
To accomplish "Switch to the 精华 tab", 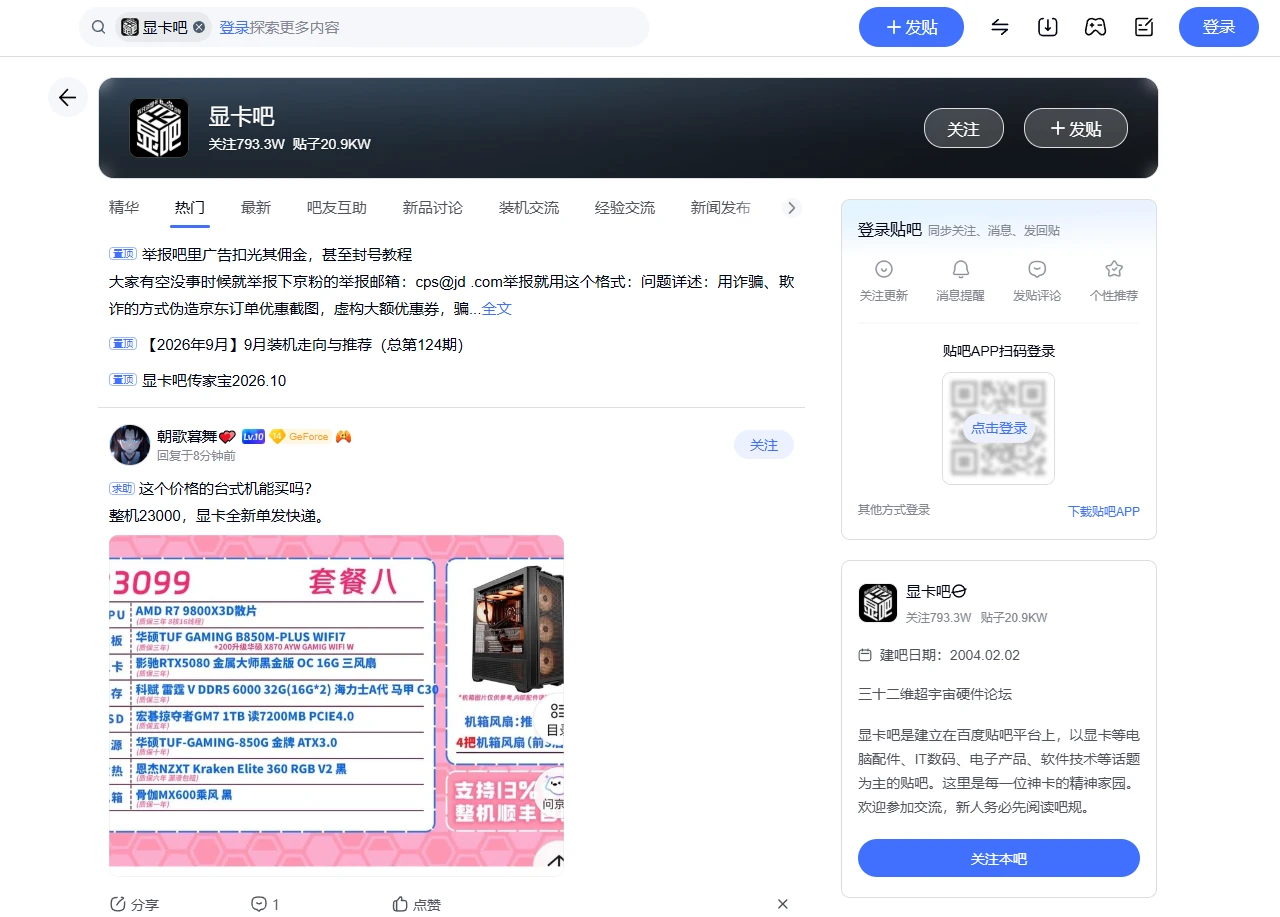I will point(124,208).
